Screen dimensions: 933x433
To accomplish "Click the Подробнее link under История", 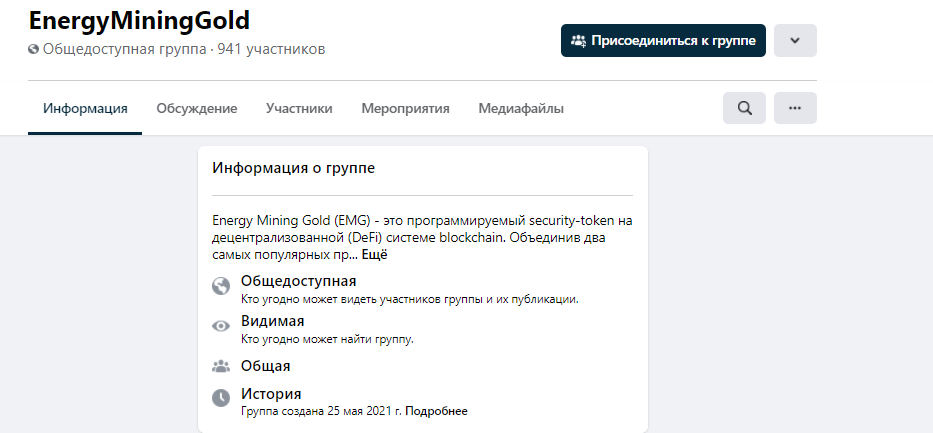I will point(436,411).
